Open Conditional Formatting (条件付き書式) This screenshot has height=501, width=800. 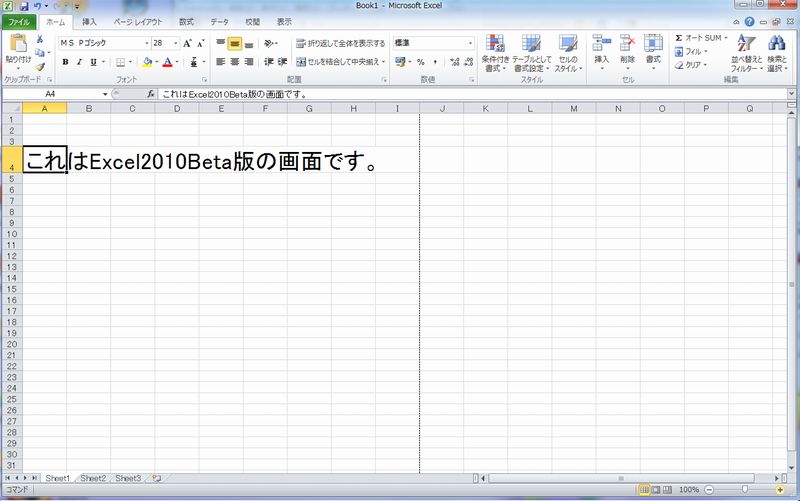coord(495,53)
